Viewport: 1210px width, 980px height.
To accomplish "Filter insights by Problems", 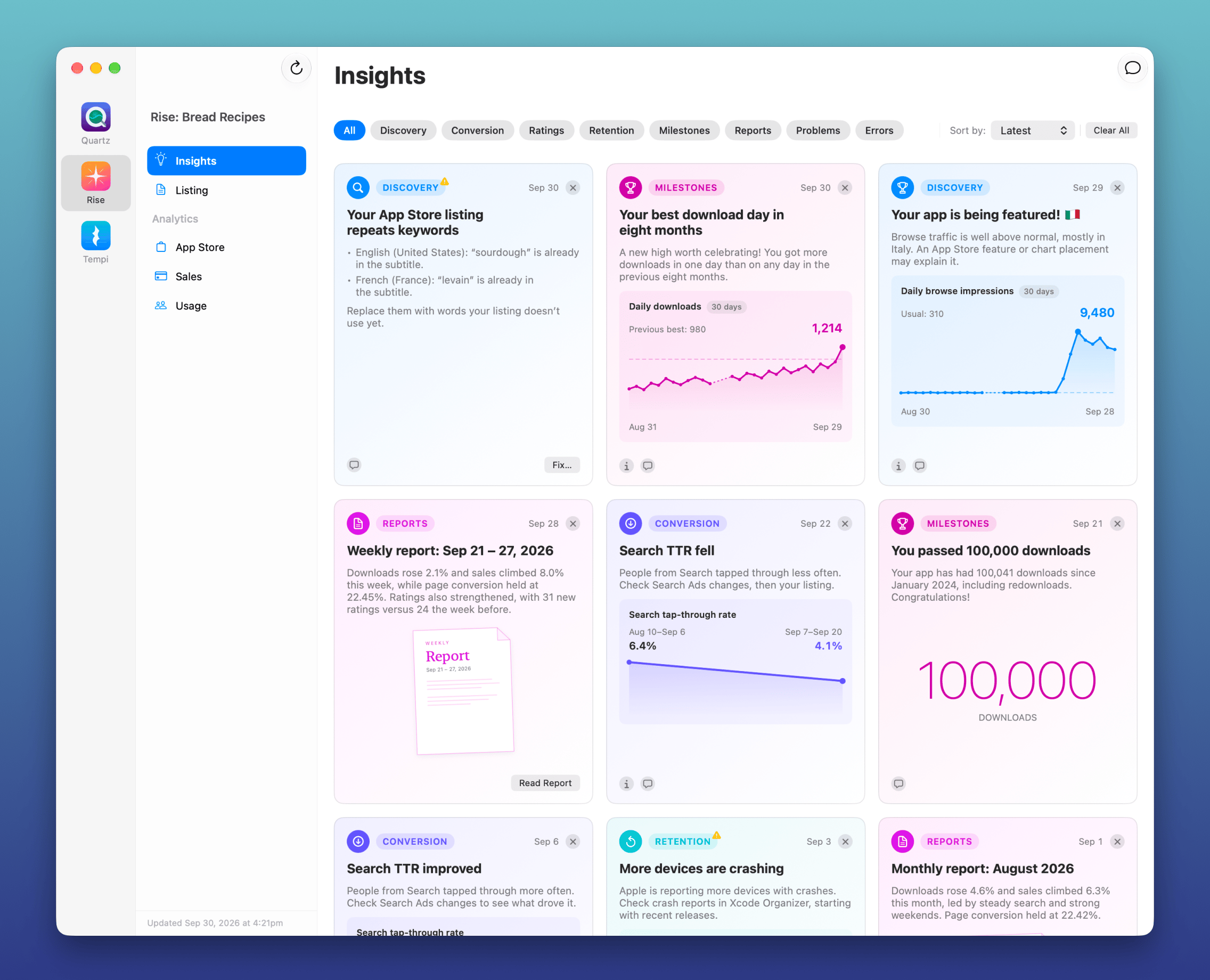I will pyautogui.click(x=818, y=130).
